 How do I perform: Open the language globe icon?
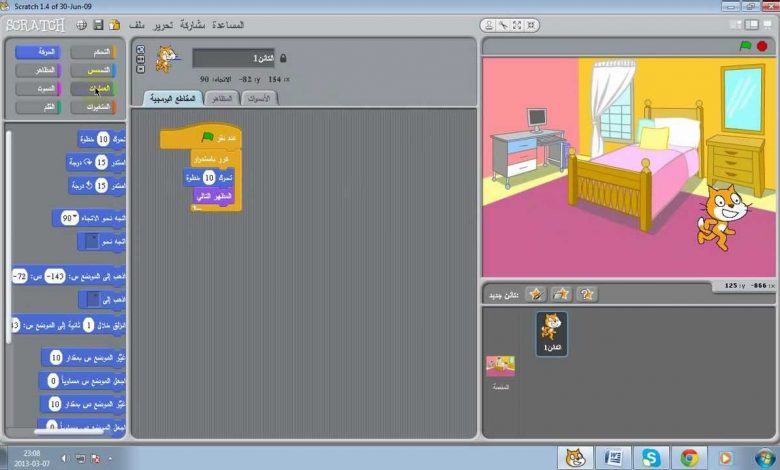(x=82, y=25)
